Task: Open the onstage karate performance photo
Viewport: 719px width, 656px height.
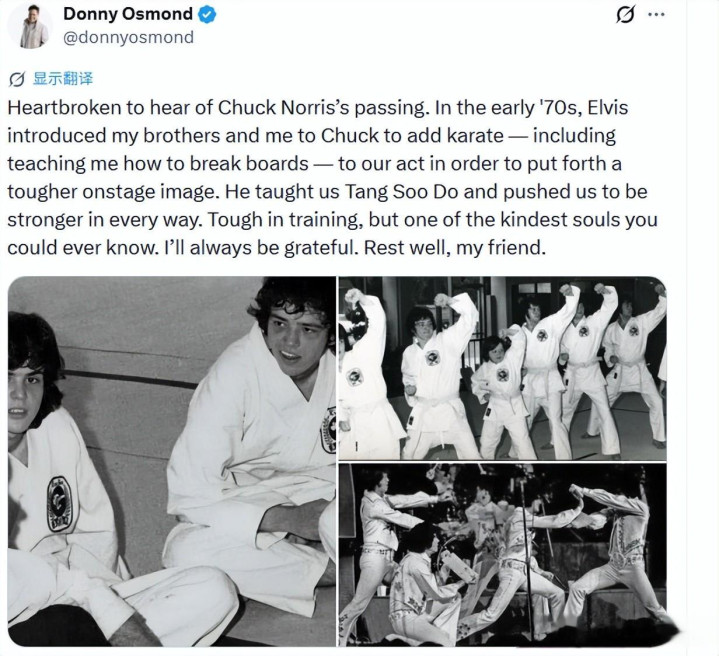Action: coord(503,555)
